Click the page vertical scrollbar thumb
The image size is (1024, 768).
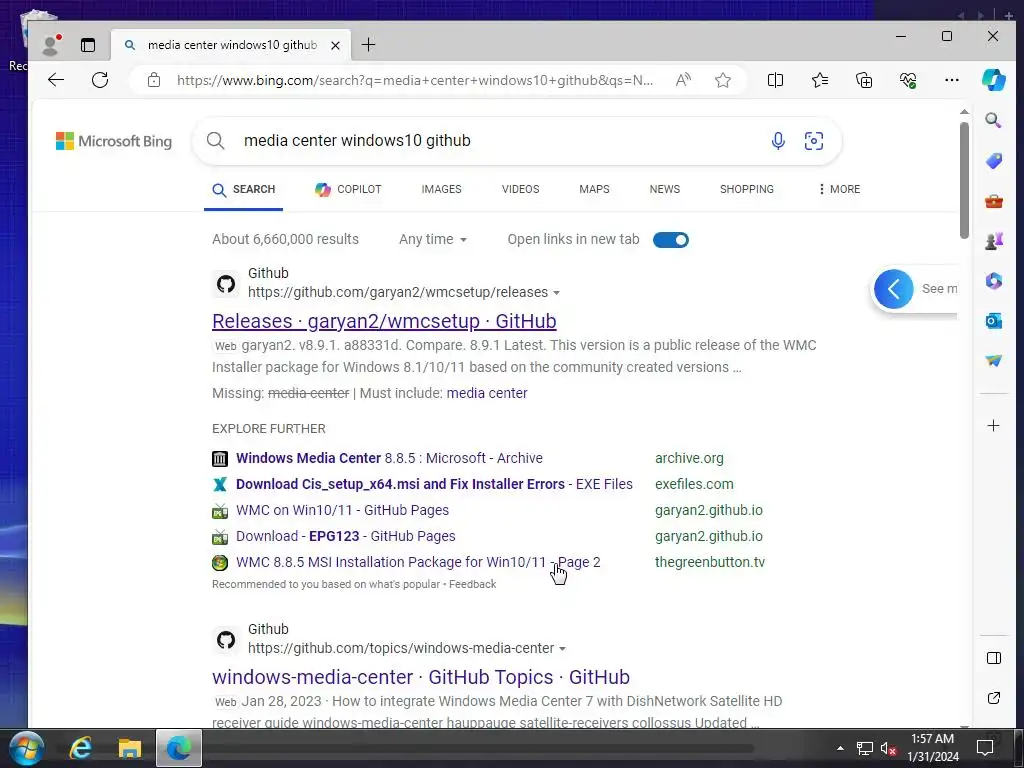pyautogui.click(x=964, y=180)
